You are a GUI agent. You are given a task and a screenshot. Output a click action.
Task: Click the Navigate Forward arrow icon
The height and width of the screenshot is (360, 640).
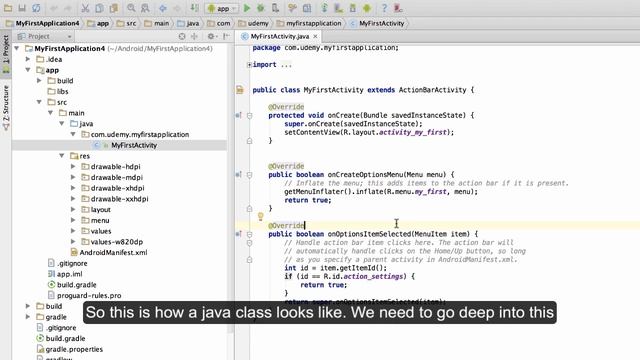click(177, 8)
